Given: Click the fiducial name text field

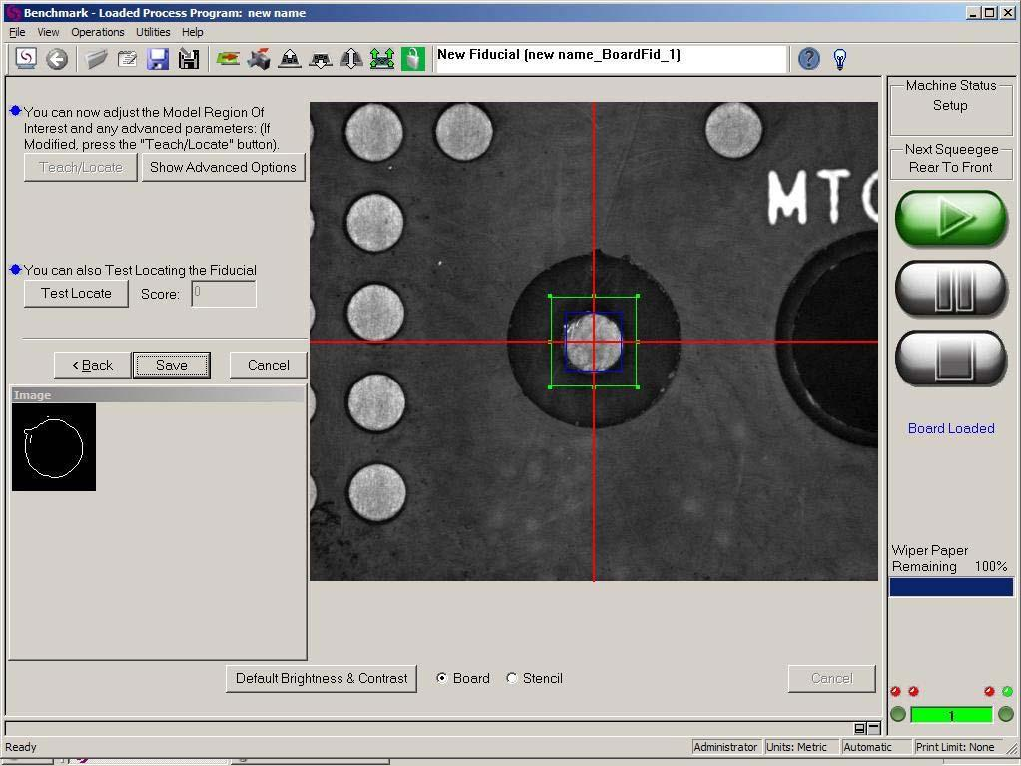Looking at the screenshot, I should click(610, 58).
